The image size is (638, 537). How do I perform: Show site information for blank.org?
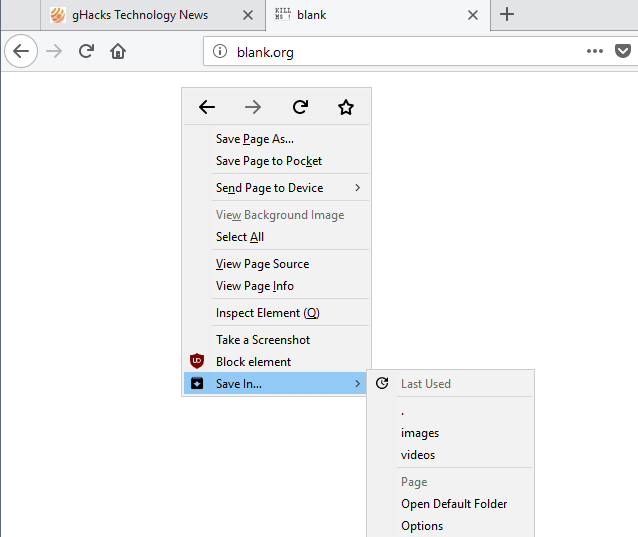pyautogui.click(x=220, y=51)
